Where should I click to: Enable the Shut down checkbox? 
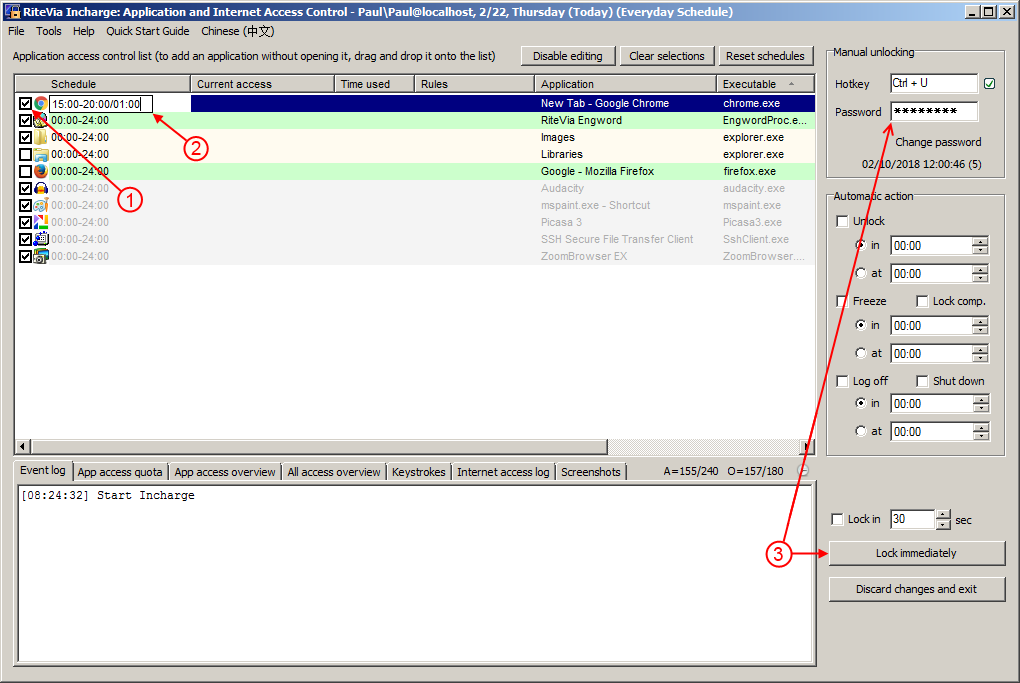pos(922,381)
